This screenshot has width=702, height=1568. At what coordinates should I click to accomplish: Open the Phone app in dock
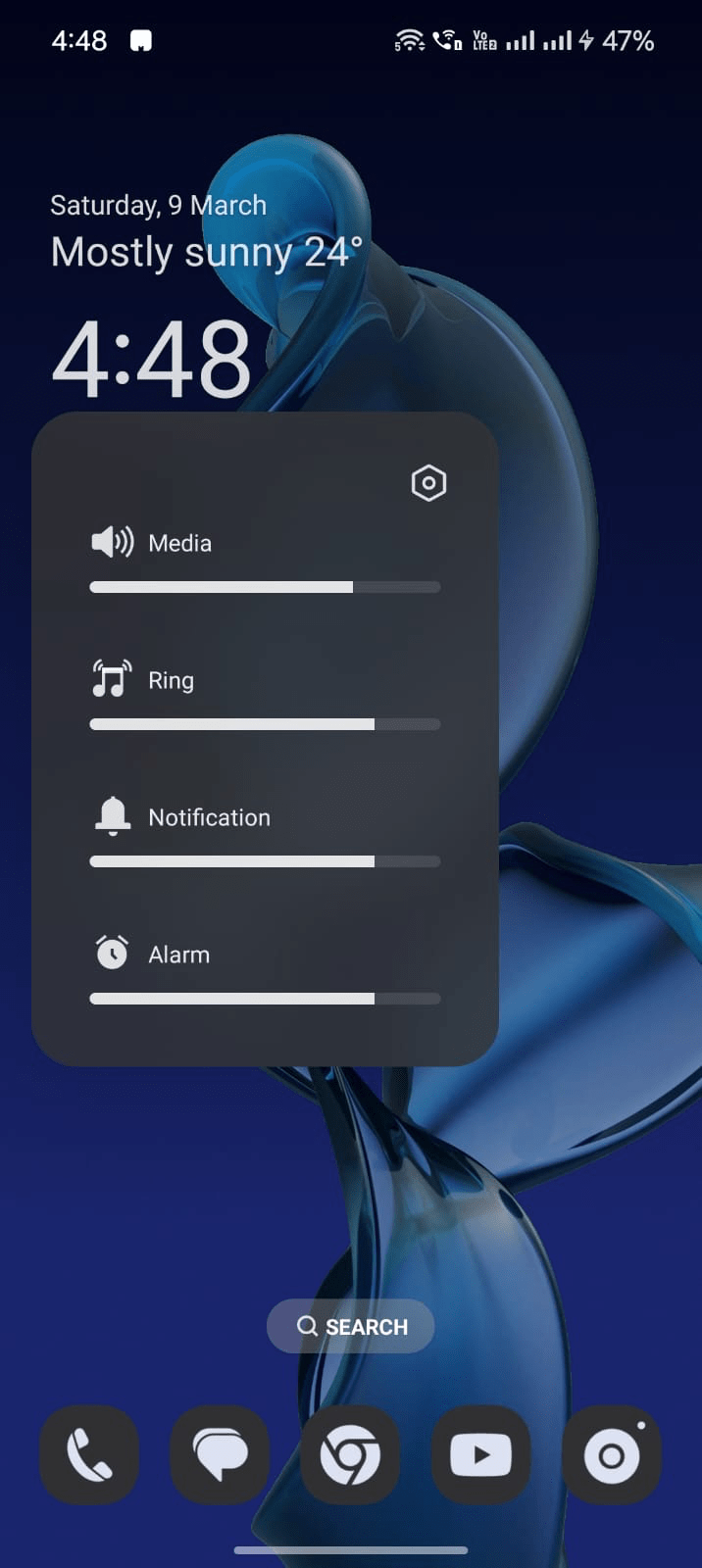click(89, 1454)
